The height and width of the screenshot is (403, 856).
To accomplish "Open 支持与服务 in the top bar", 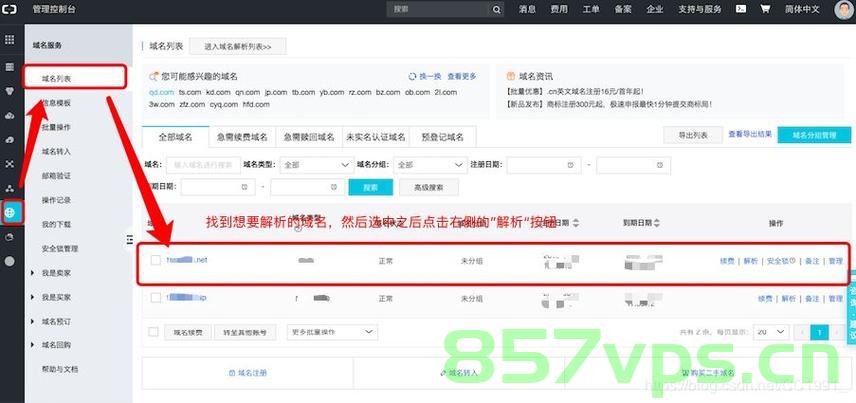I will 700,9.
